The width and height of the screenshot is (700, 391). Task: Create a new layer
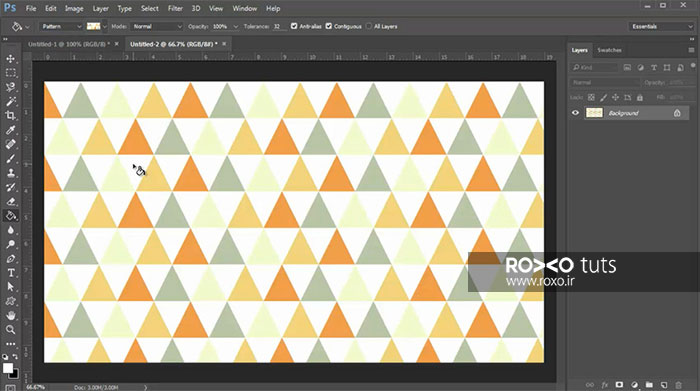click(x=664, y=385)
